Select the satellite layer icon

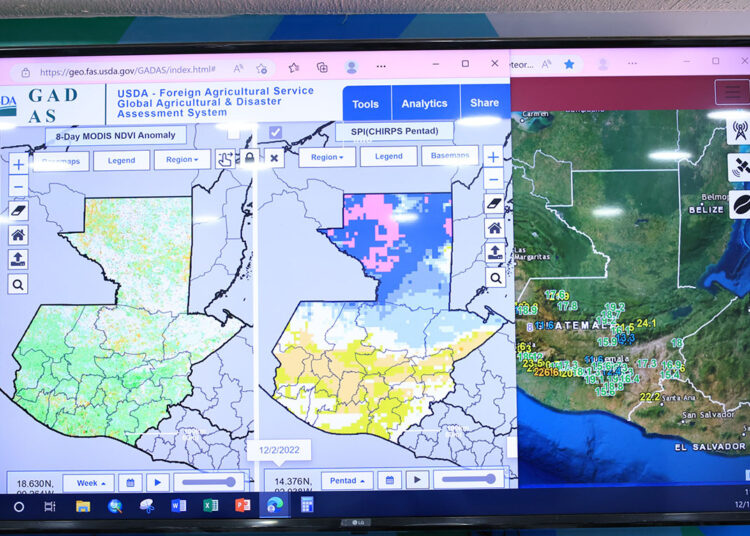click(x=740, y=167)
